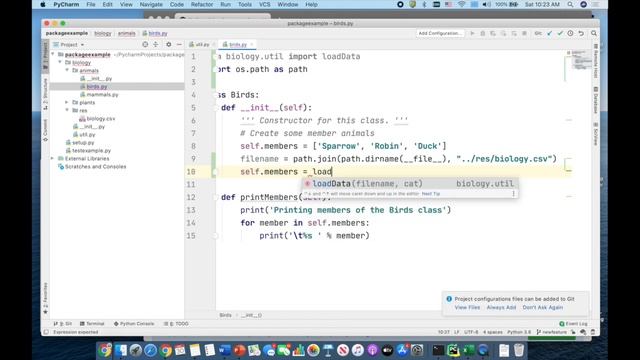
Task: Click expand/collapse all icon in Project panel
Action: [156, 44]
